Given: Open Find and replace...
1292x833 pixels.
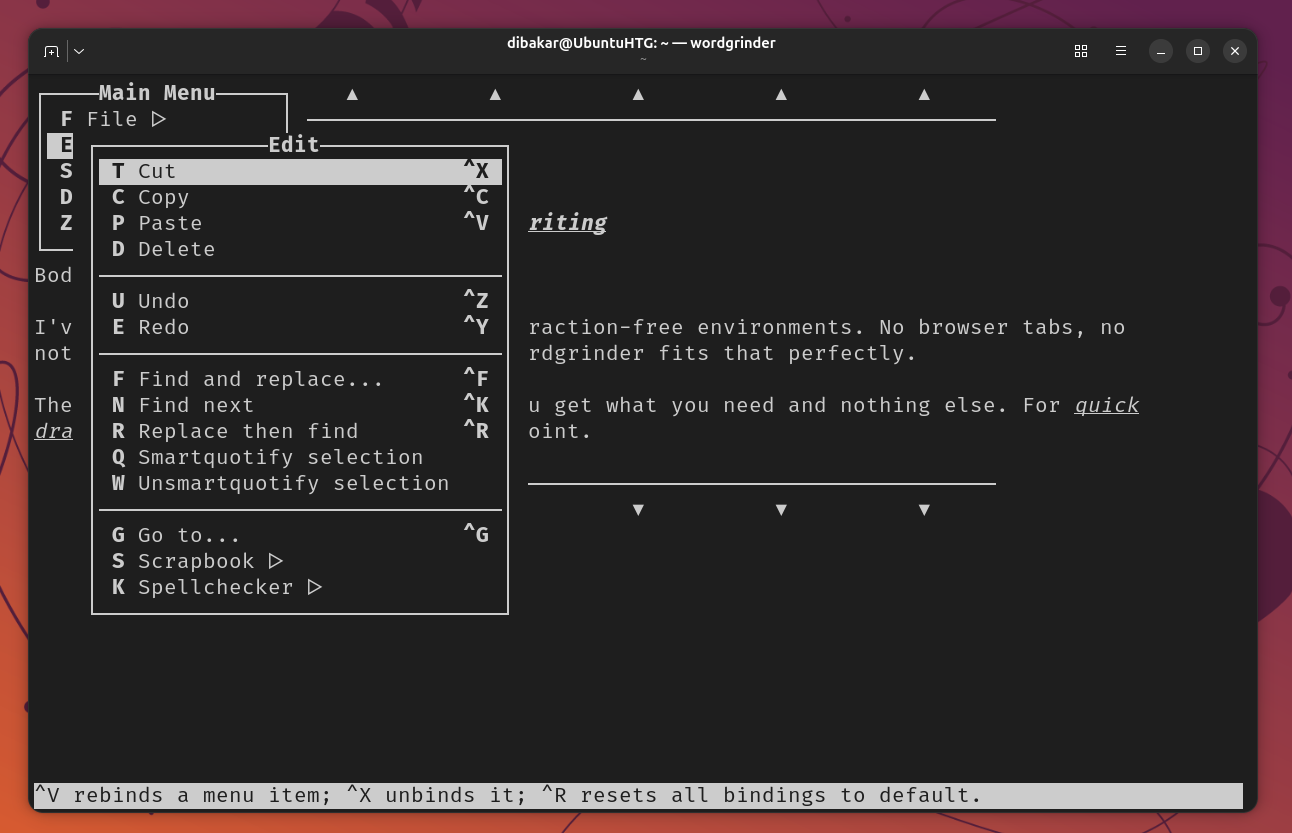Looking at the screenshot, I should 300,379.
